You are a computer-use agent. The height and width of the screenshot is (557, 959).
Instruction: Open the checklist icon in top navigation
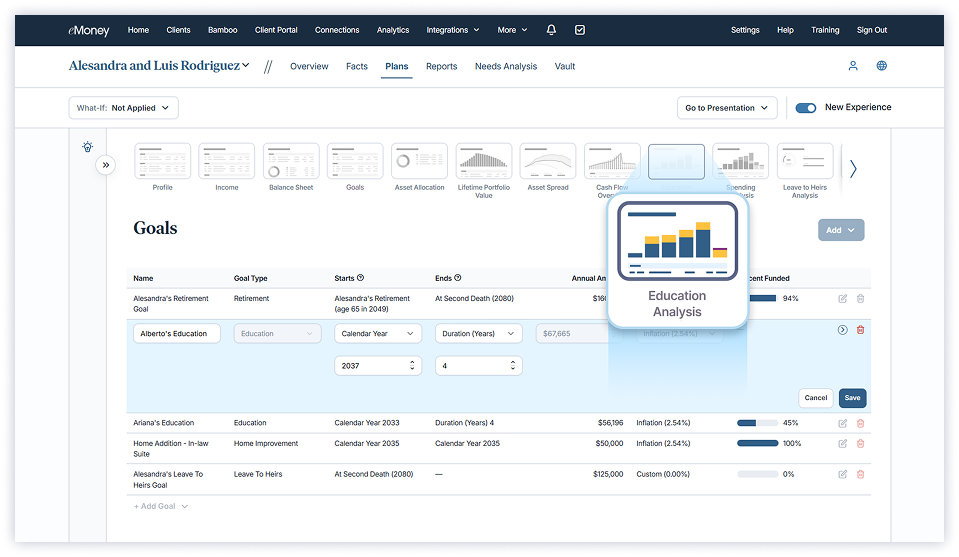pos(580,30)
